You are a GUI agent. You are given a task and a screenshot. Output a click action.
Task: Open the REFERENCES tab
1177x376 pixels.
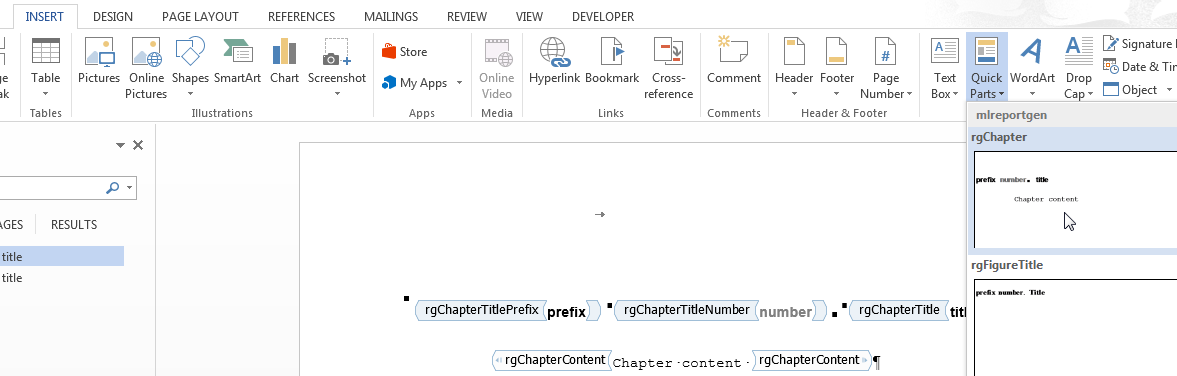tap(301, 17)
